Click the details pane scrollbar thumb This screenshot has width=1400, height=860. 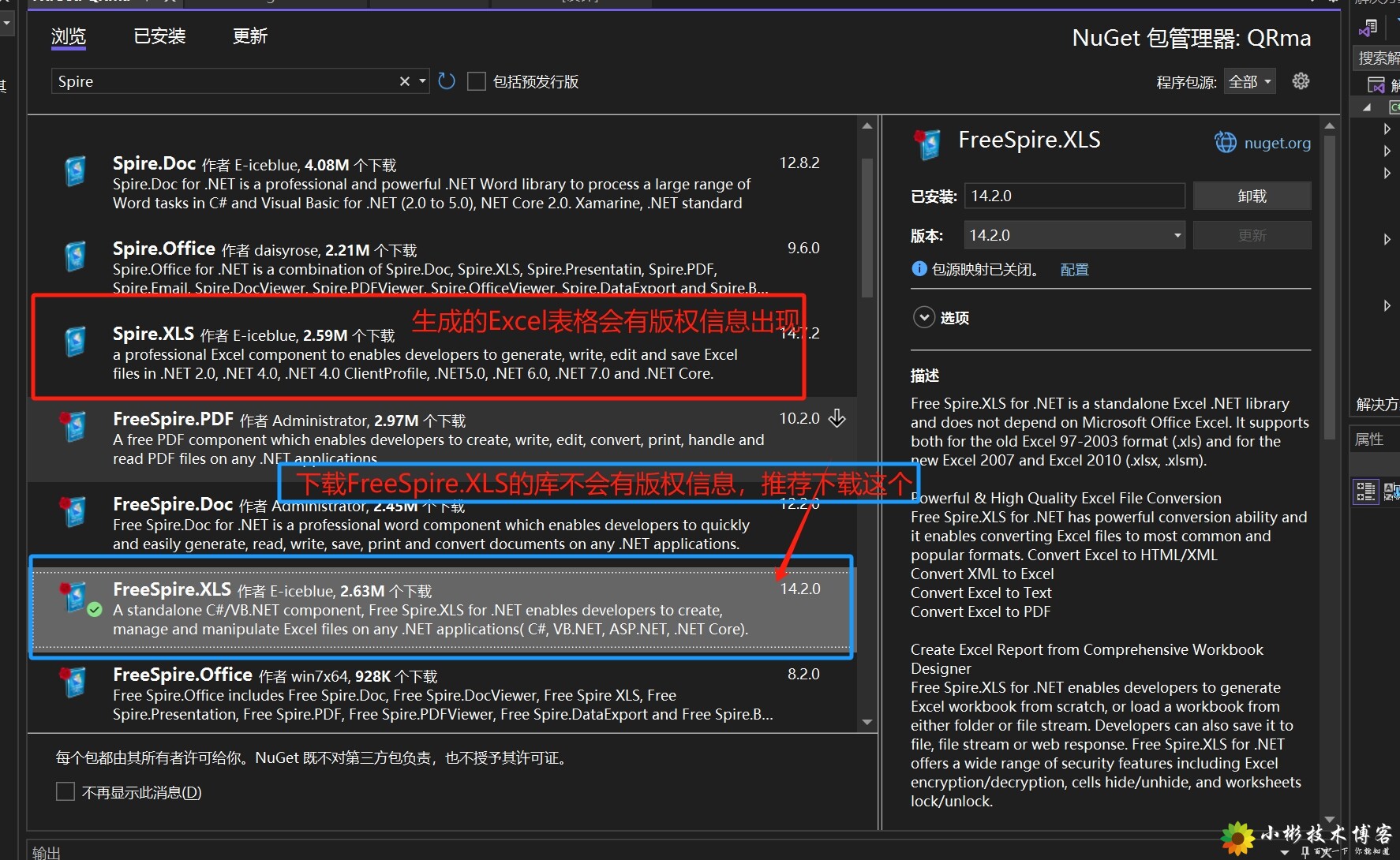(x=1330, y=287)
